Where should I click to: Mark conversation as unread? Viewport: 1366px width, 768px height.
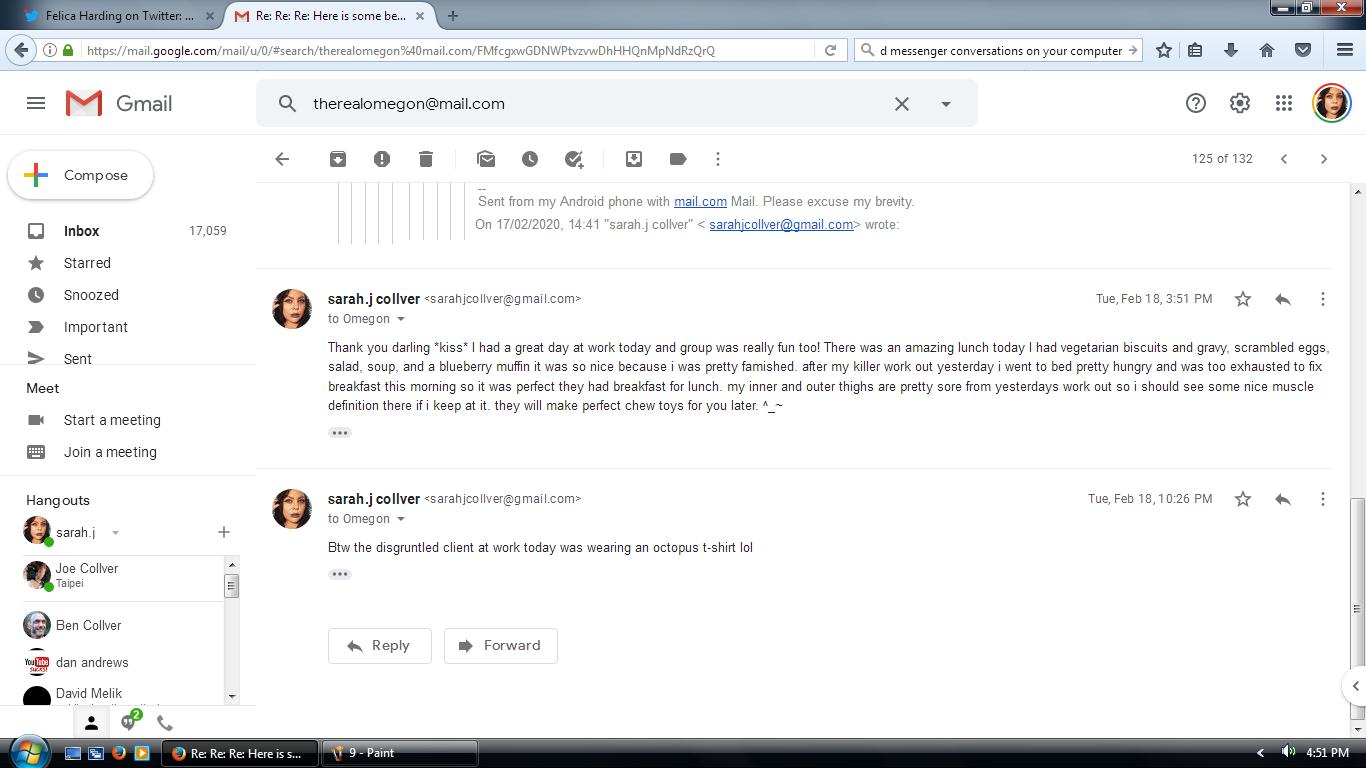tap(486, 159)
